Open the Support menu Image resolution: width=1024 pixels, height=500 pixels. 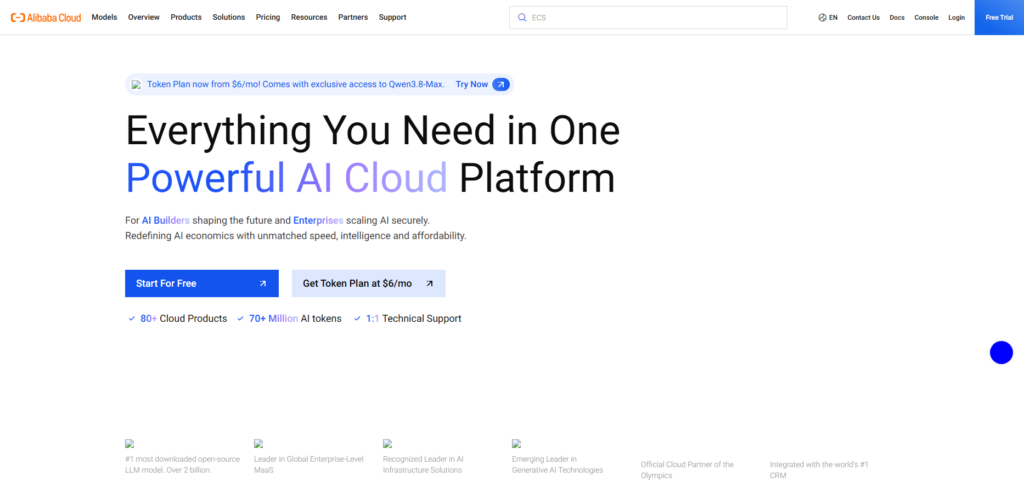coord(392,18)
